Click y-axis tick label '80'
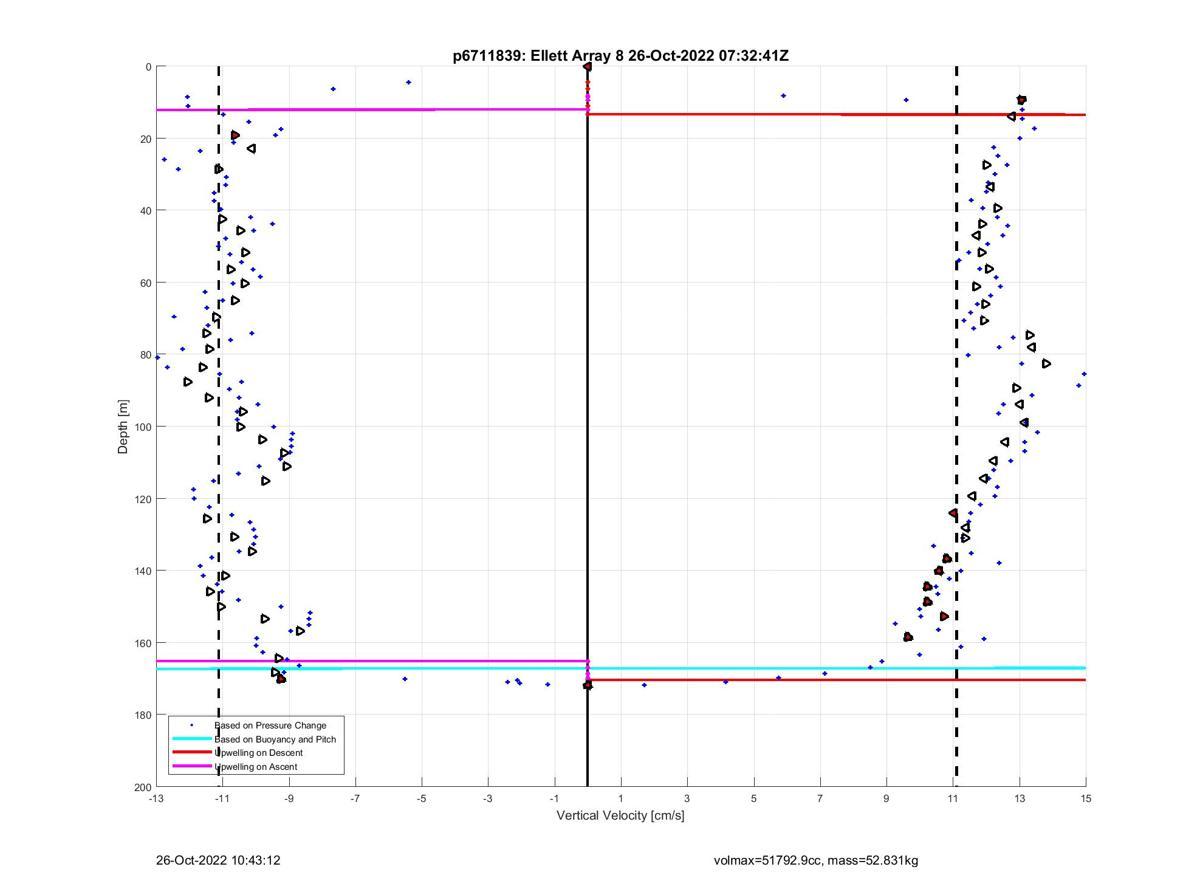The height and width of the screenshot is (885, 1200). [x=145, y=355]
